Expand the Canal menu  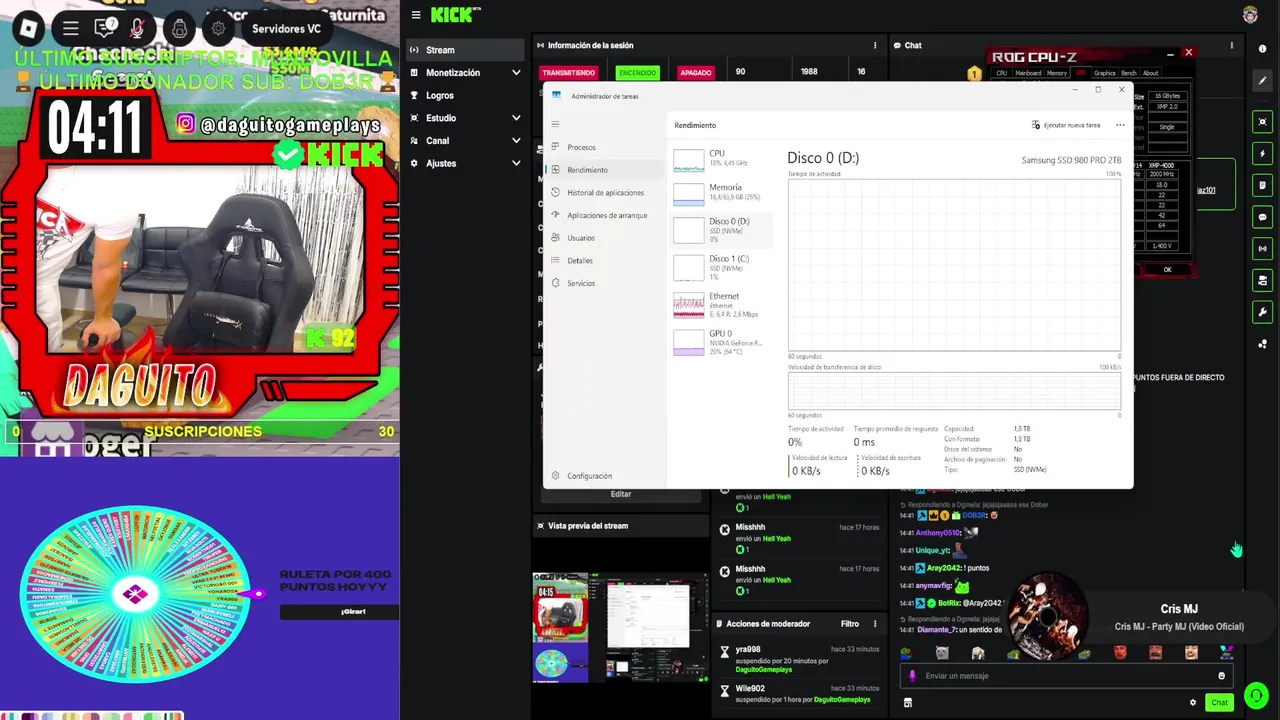click(x=464, y=141)
